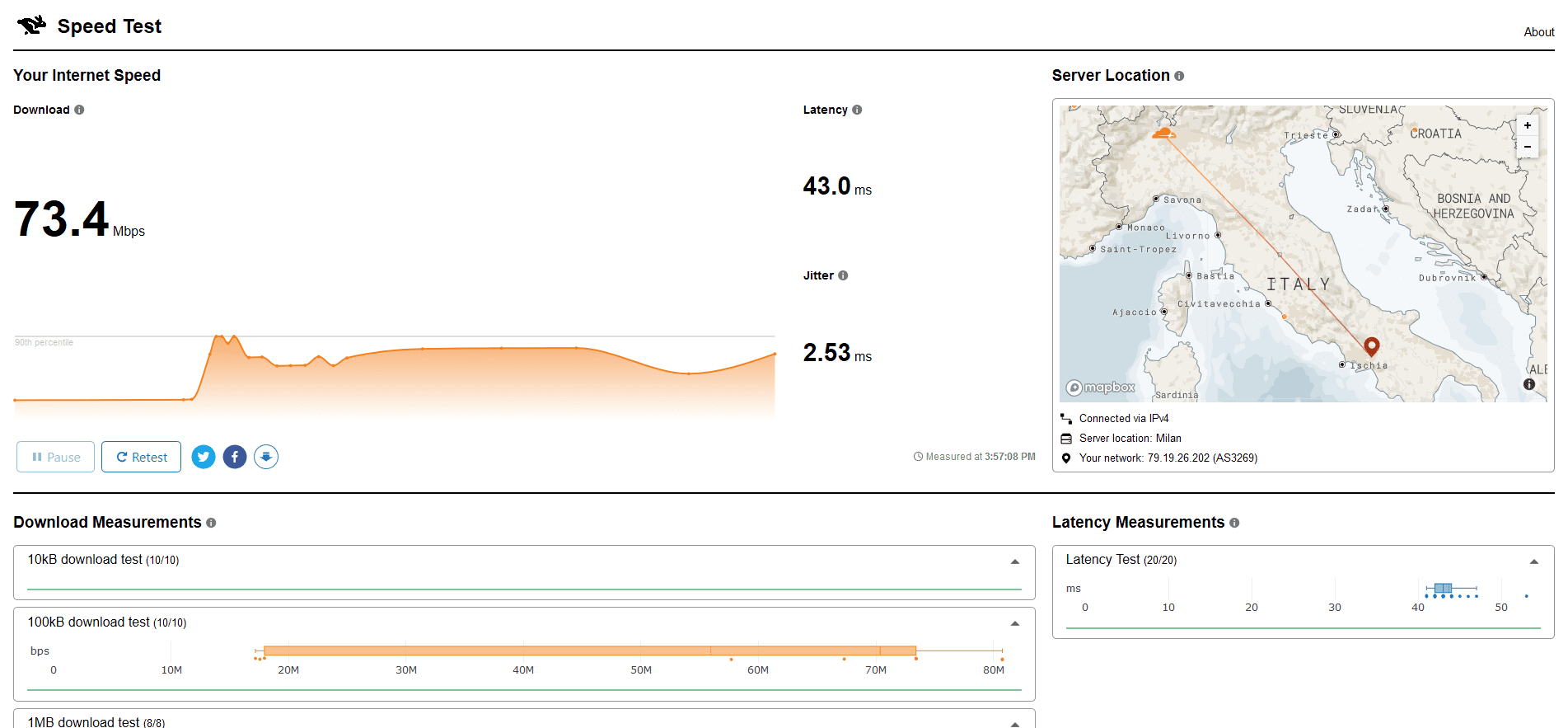Click the Server Location info icon
The image size is (1568, 728).
pos(1179,76)
